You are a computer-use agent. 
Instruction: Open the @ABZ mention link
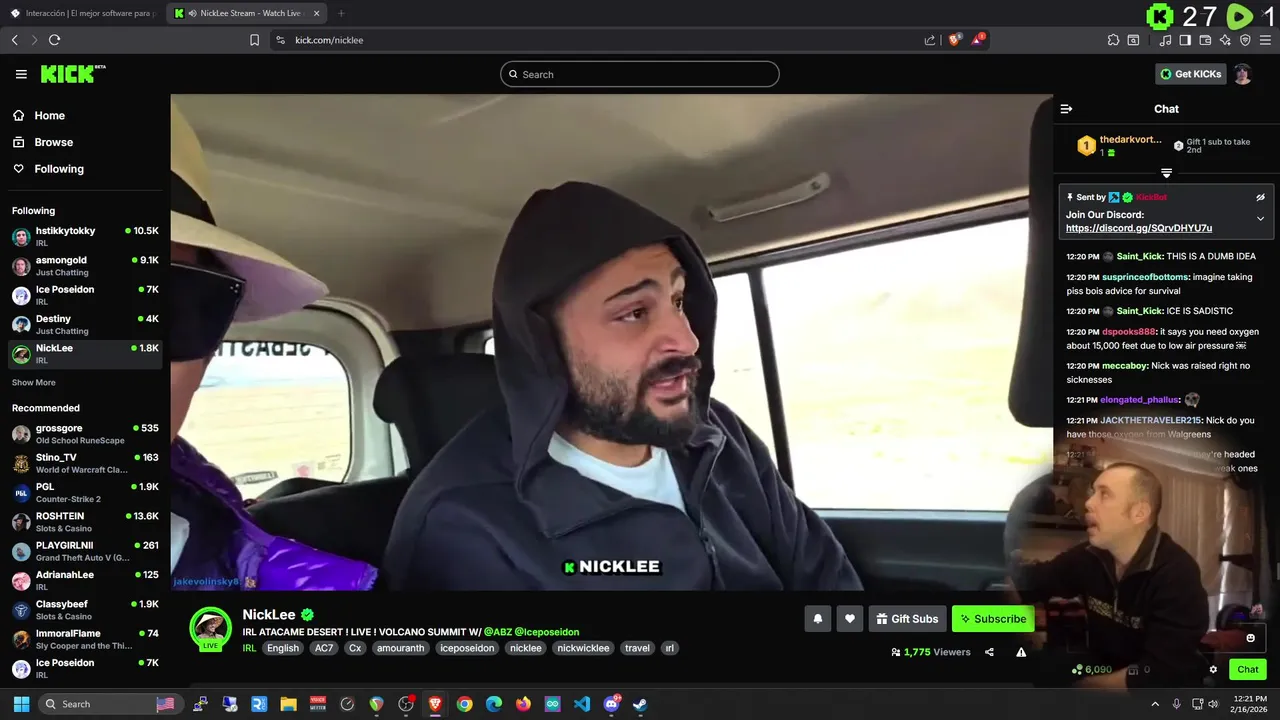coord(497,632)
